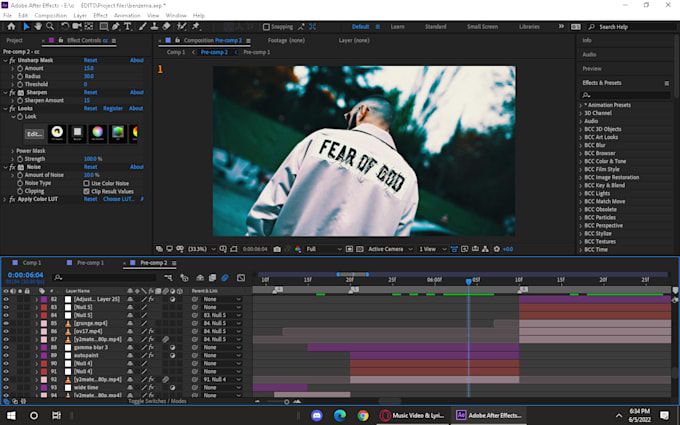The height and width of the screenshot is (425, 680).
Task: Toggle visibility of the wide time layer
Action: click(x=6, y=387)
